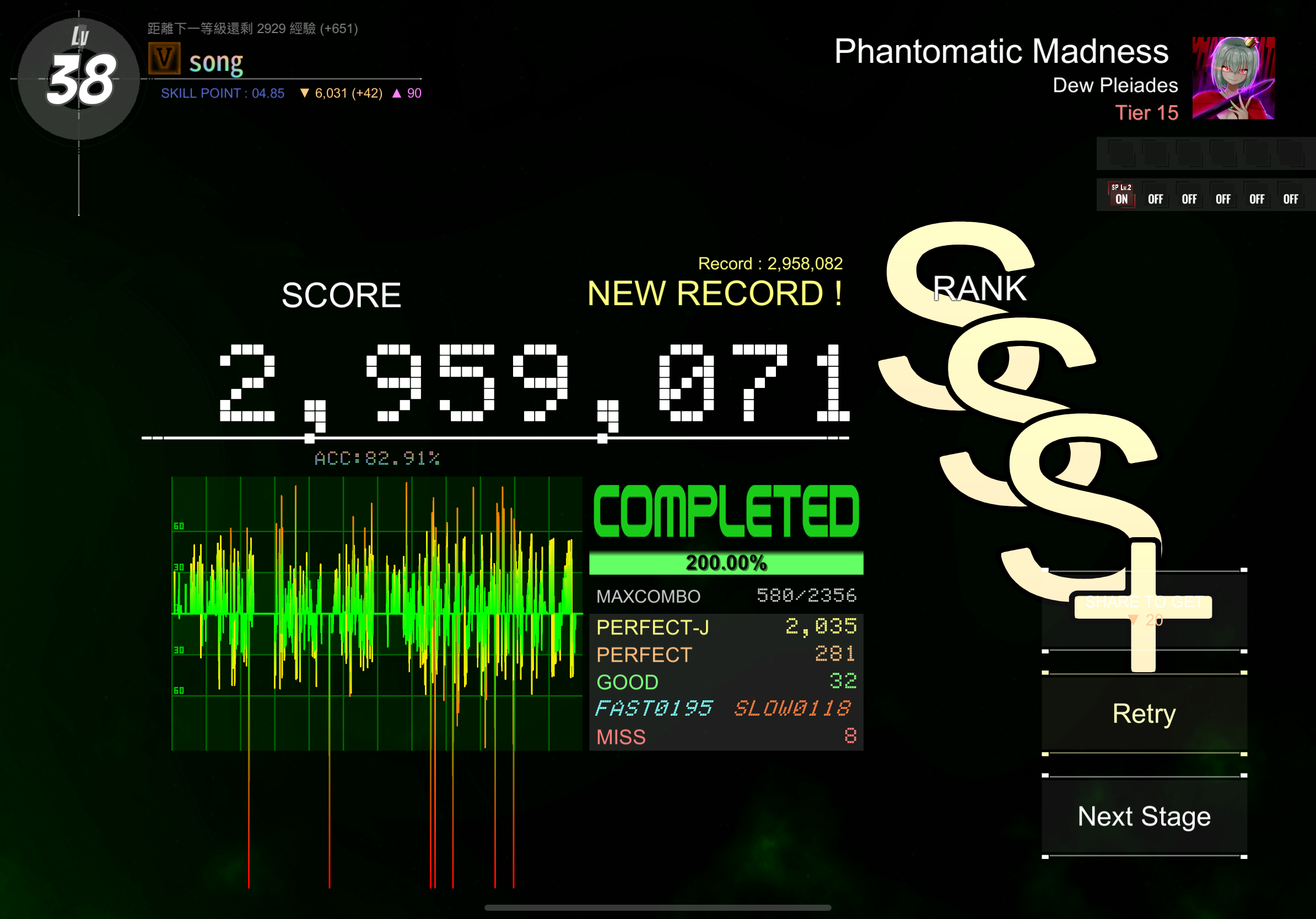
Task: Click the timing accuracy waveform graph
Action: 376,613
